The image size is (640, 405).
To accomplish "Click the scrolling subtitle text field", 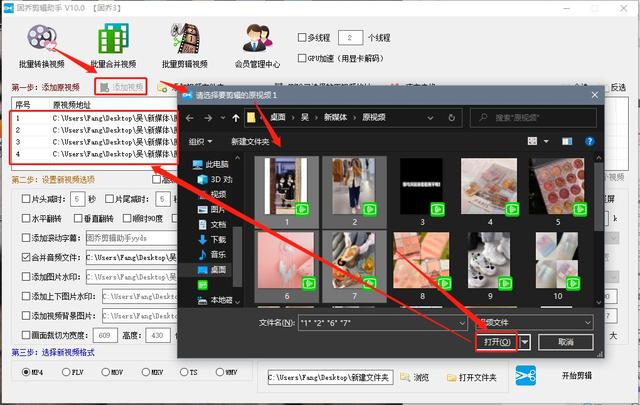I will (x=131, y=238).
